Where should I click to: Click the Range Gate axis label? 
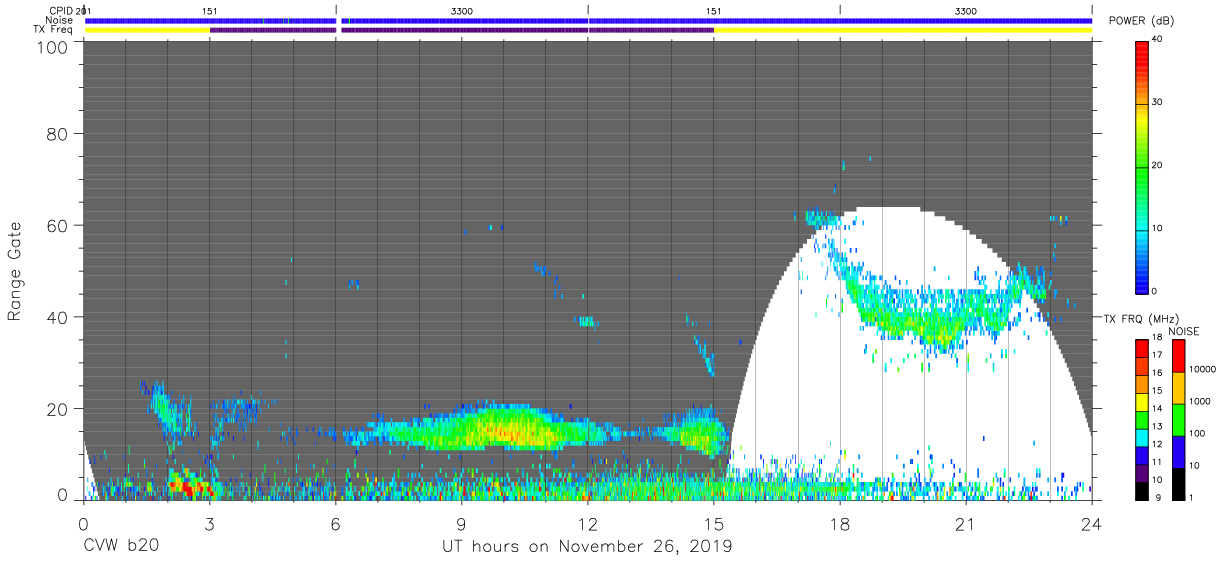15,272
